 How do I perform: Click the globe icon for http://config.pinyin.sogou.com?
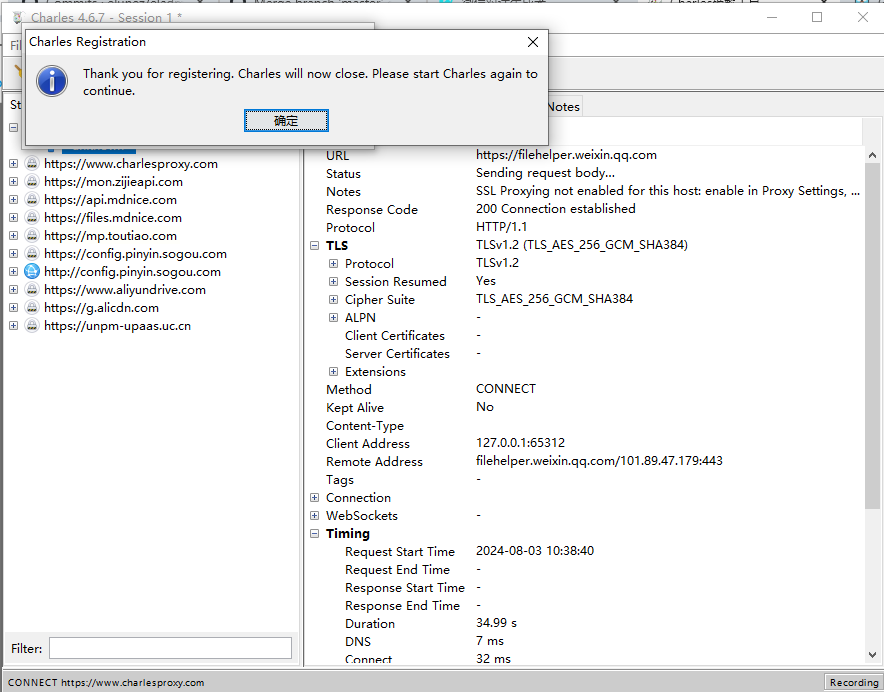click(x=32, y=272)
